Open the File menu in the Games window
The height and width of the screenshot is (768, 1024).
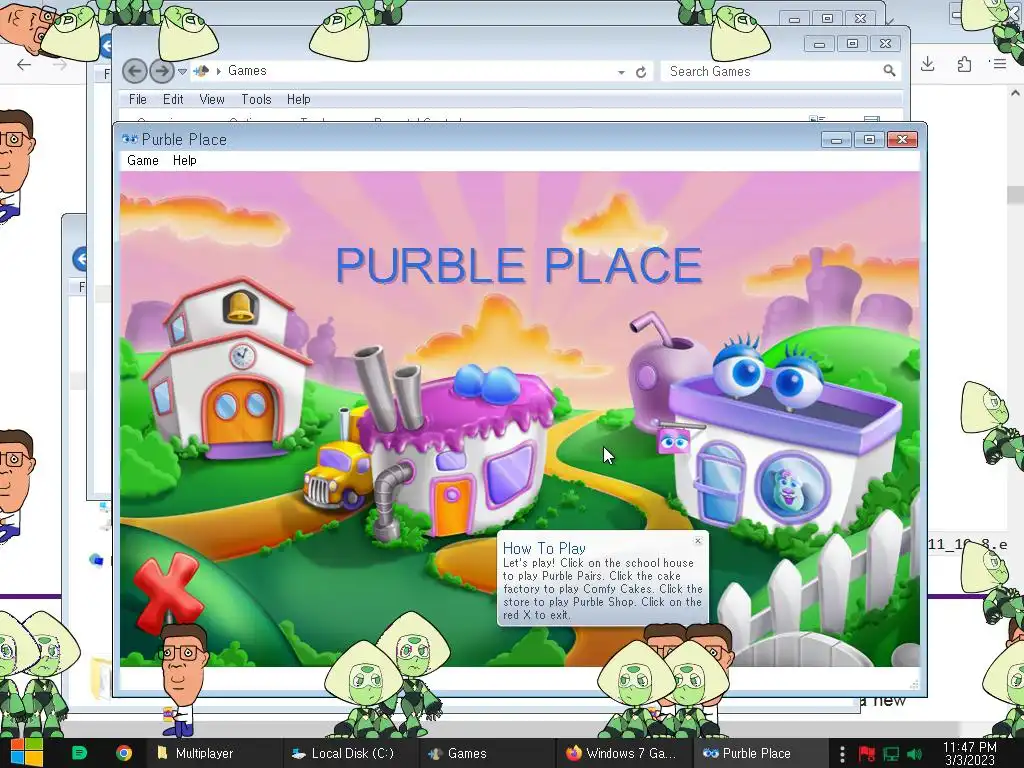(138, 99)
